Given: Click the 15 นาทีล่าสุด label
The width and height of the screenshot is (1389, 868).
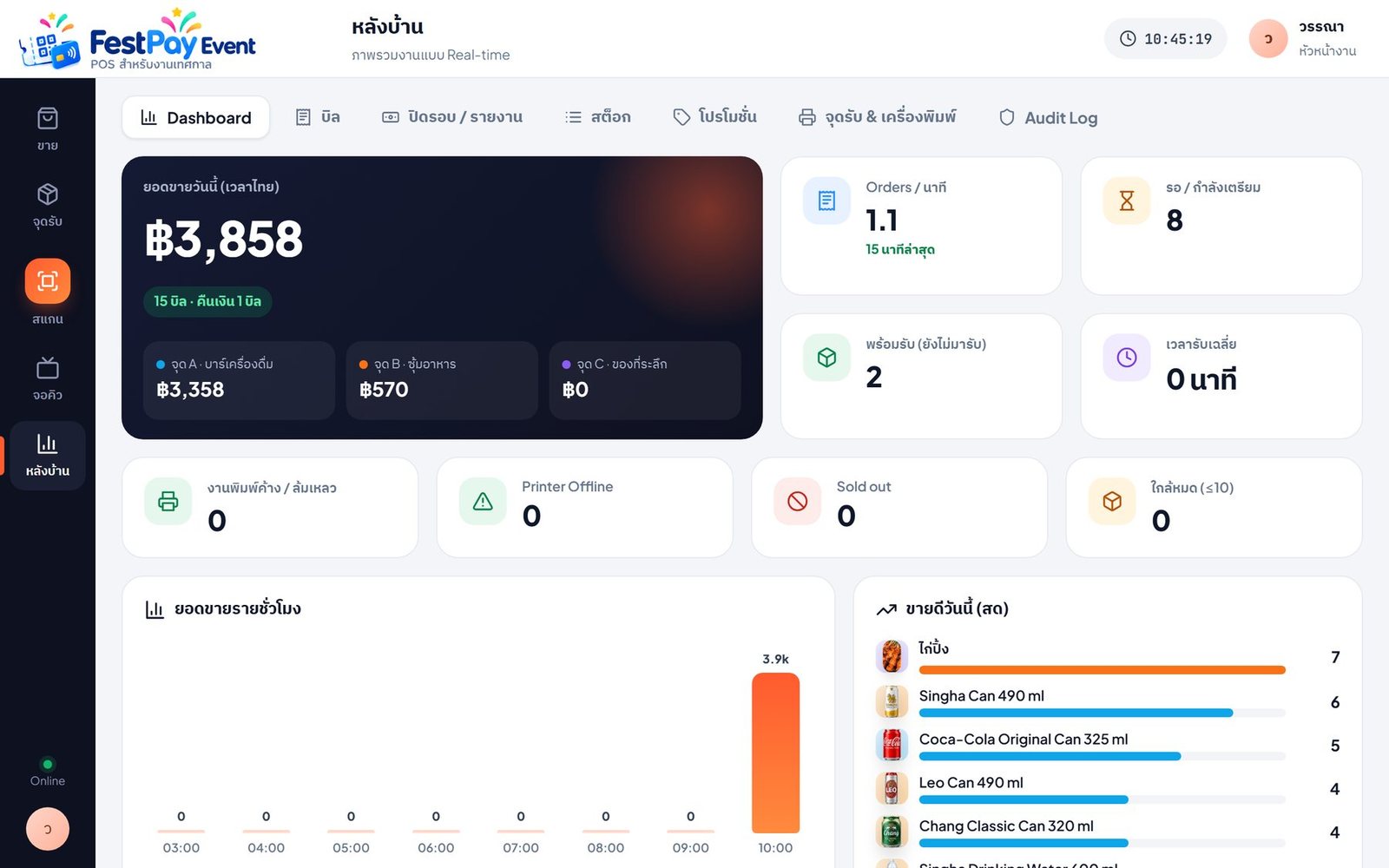Looking at the screenshot, I should tap(900, 250).
